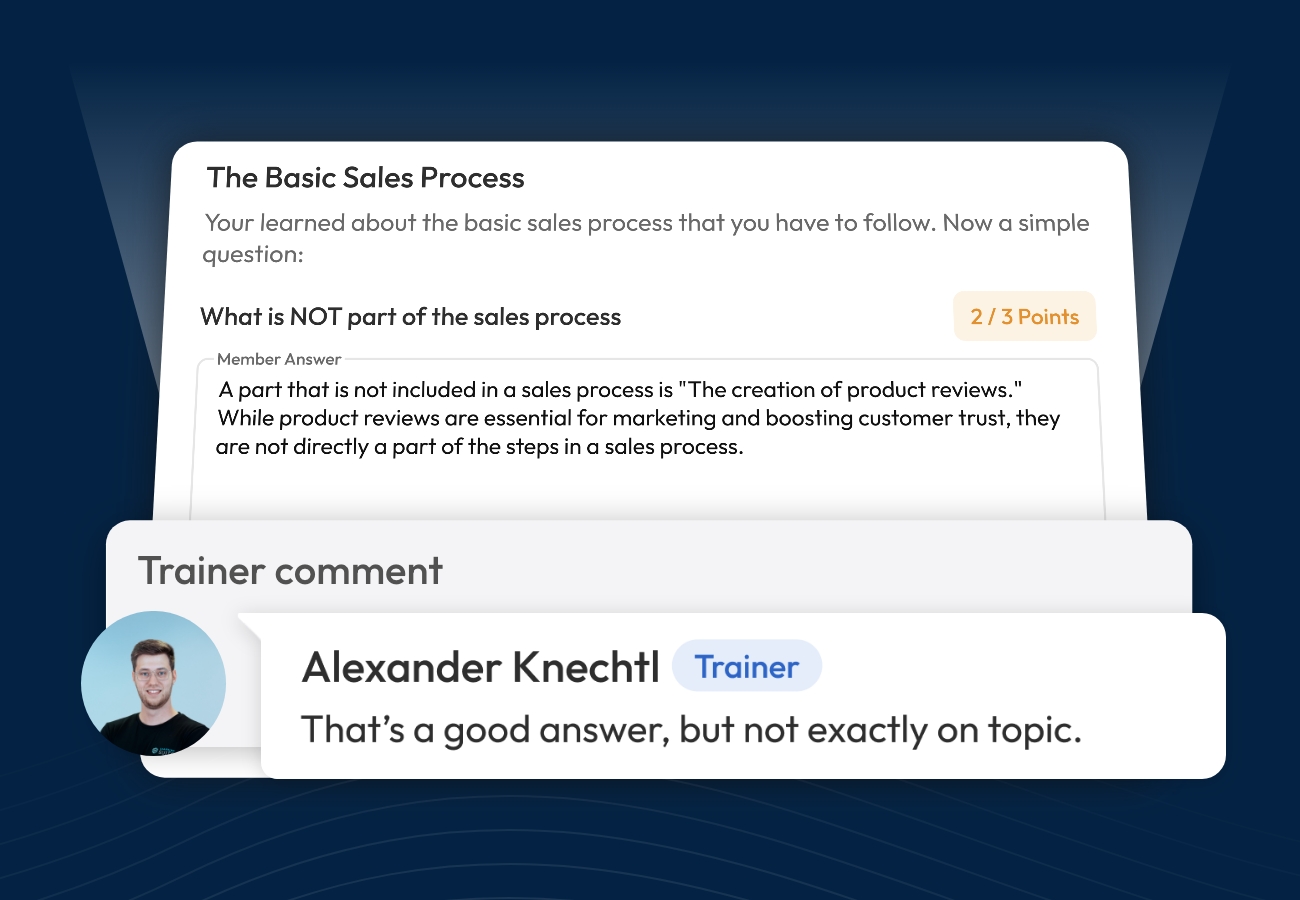This screenshot has height=900, width=1300.
Task: Click The Basic Sales Process title
Action: click(365, 178)
